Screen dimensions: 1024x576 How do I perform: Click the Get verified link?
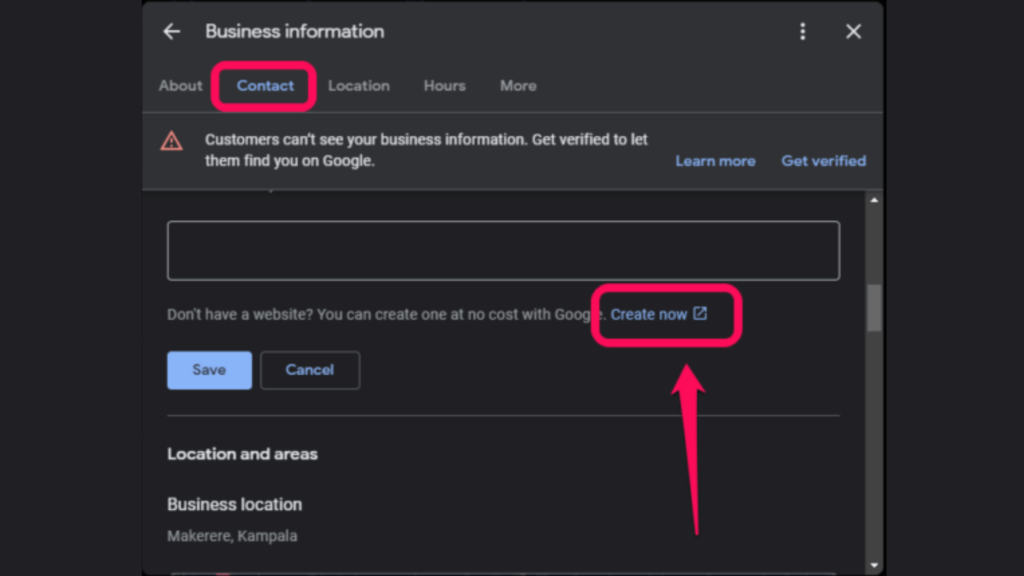(x=824, y=161)
